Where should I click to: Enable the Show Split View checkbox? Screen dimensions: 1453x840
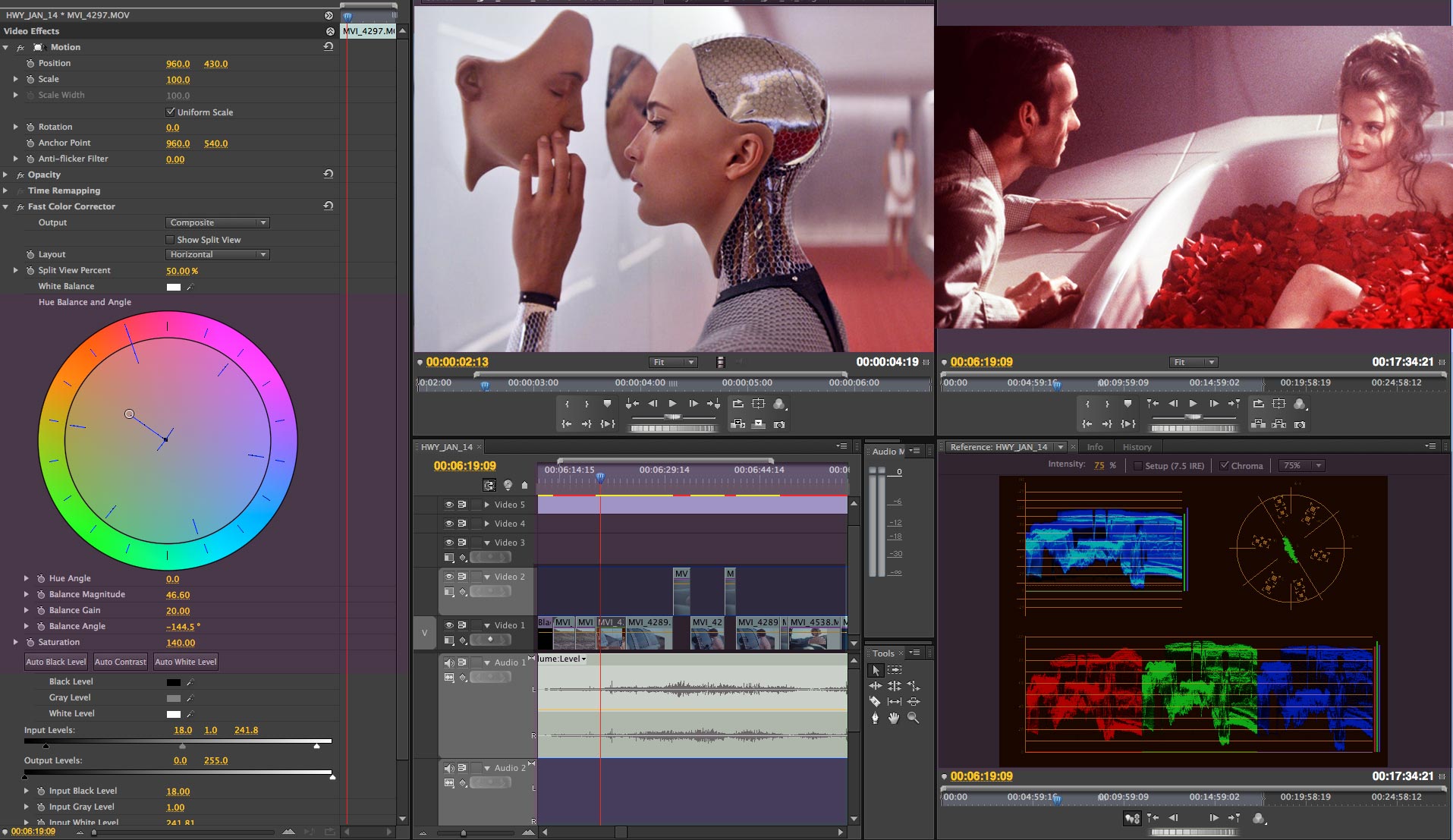click(x=171, y=240)
